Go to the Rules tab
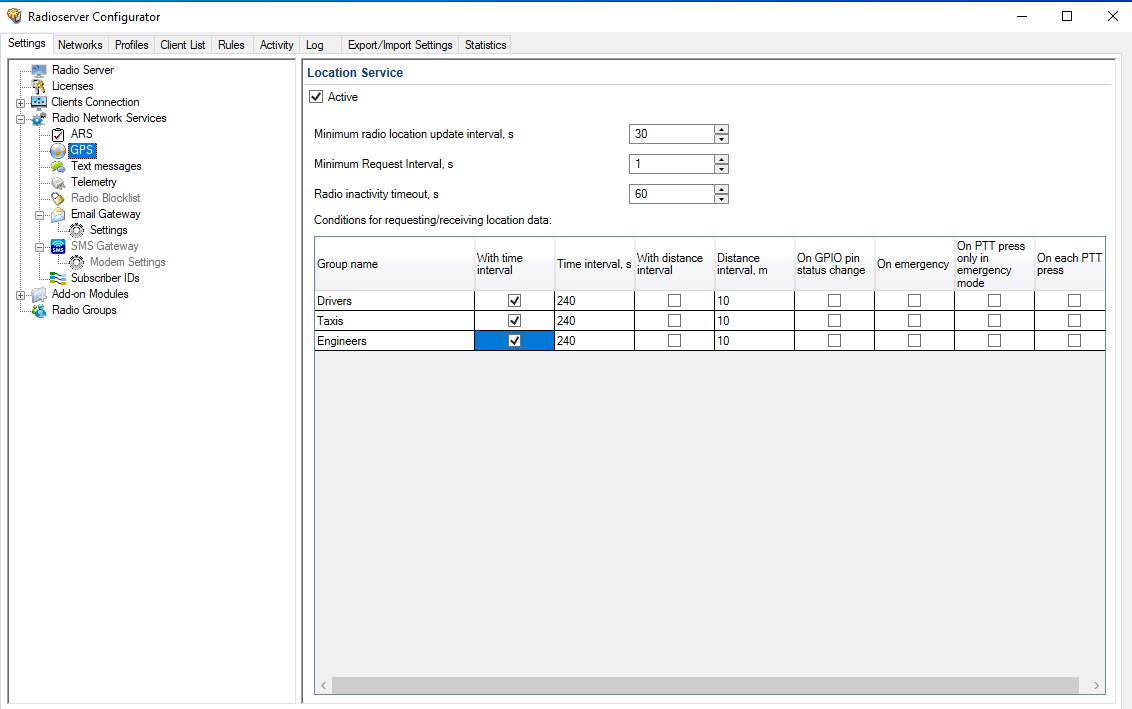This screenshot has height=709, width=1132. pos(231,45)
